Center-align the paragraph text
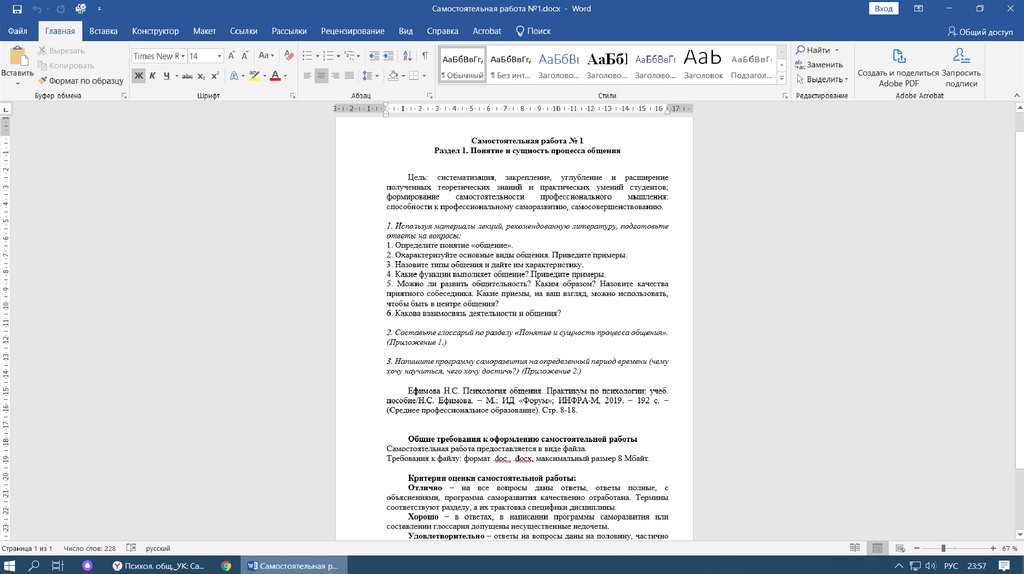Screen dimensions: 1024x574 tap(322, 76)
